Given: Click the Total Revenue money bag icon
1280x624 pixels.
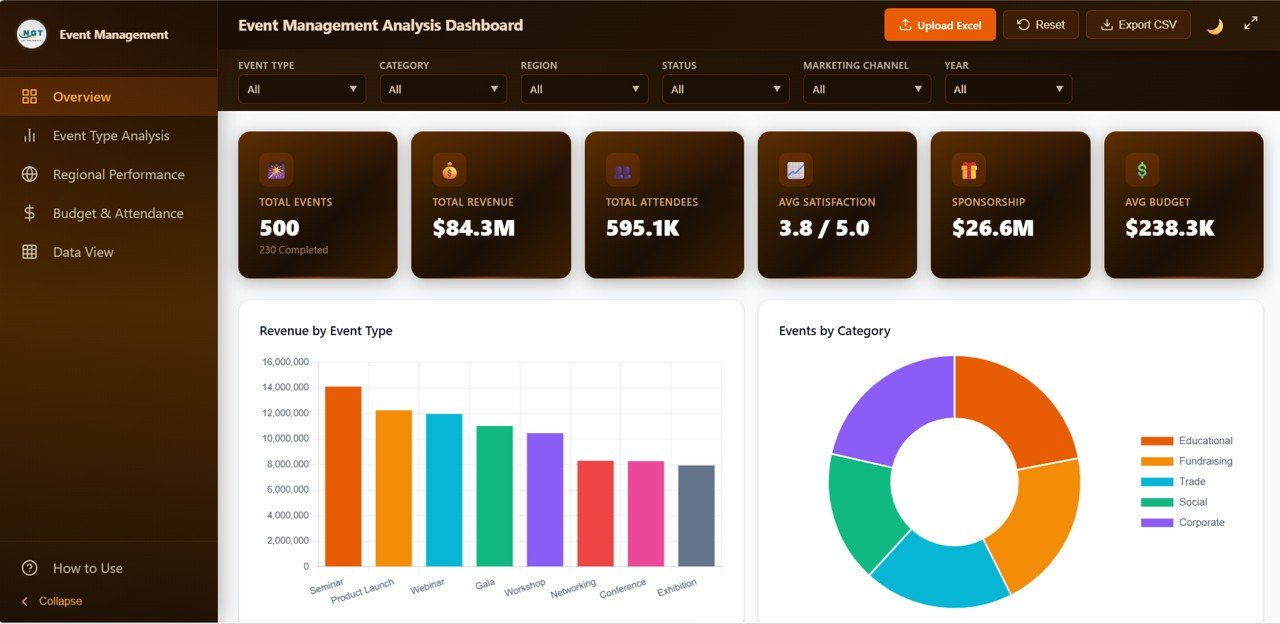Looking at the screenshot, I should pyautogui.click(x=447, y=169).
